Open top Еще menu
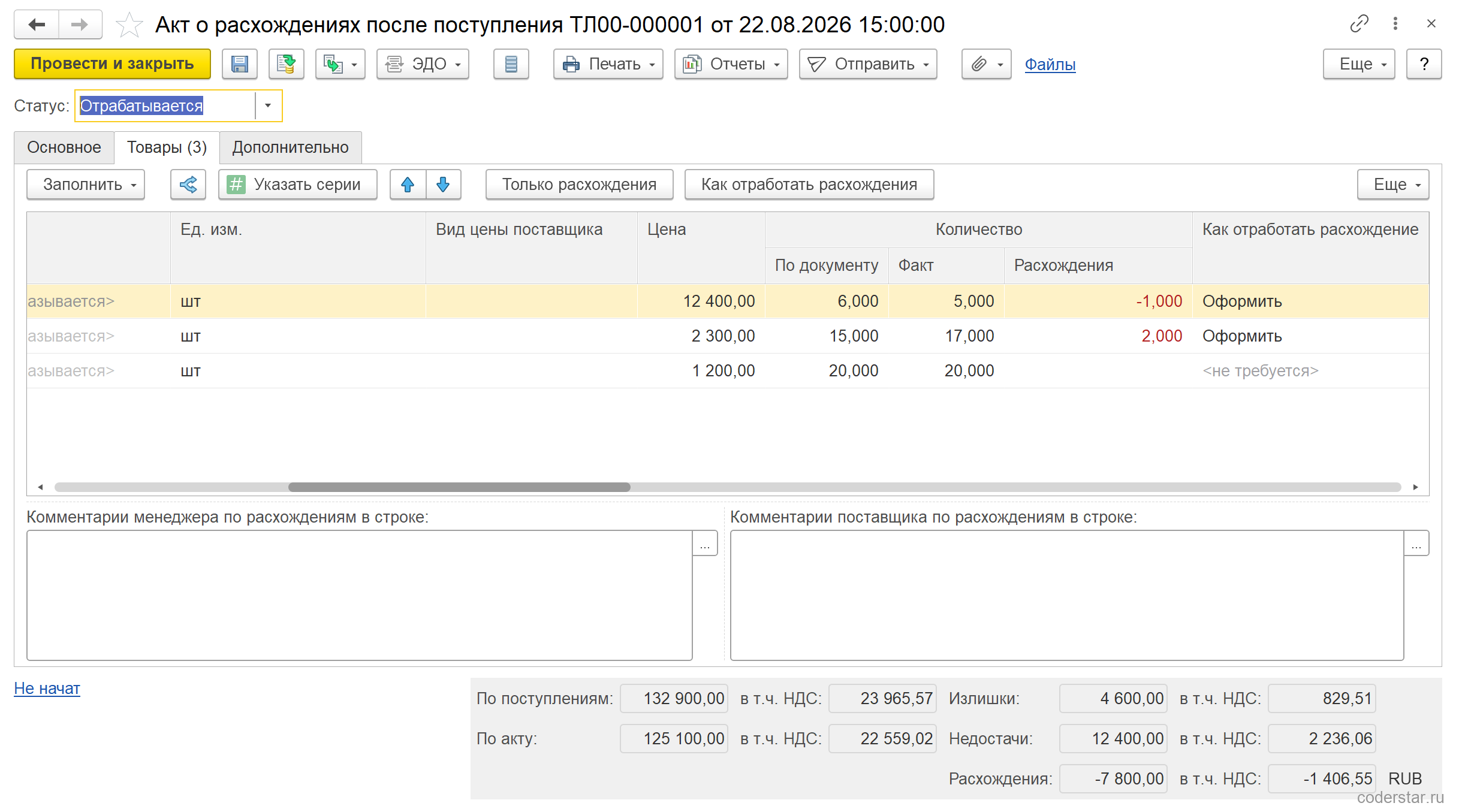This screenshot has width=1459, height=812. 1359,64
